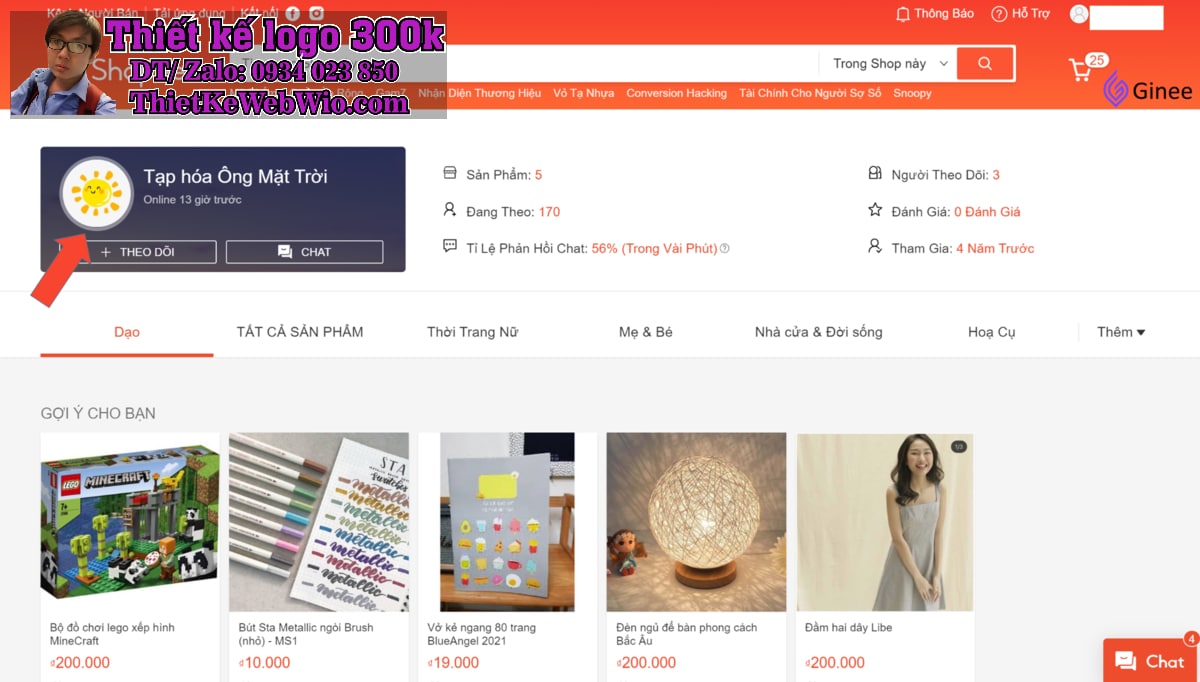Click the Snoopy suggested search link

coord(912,93)
